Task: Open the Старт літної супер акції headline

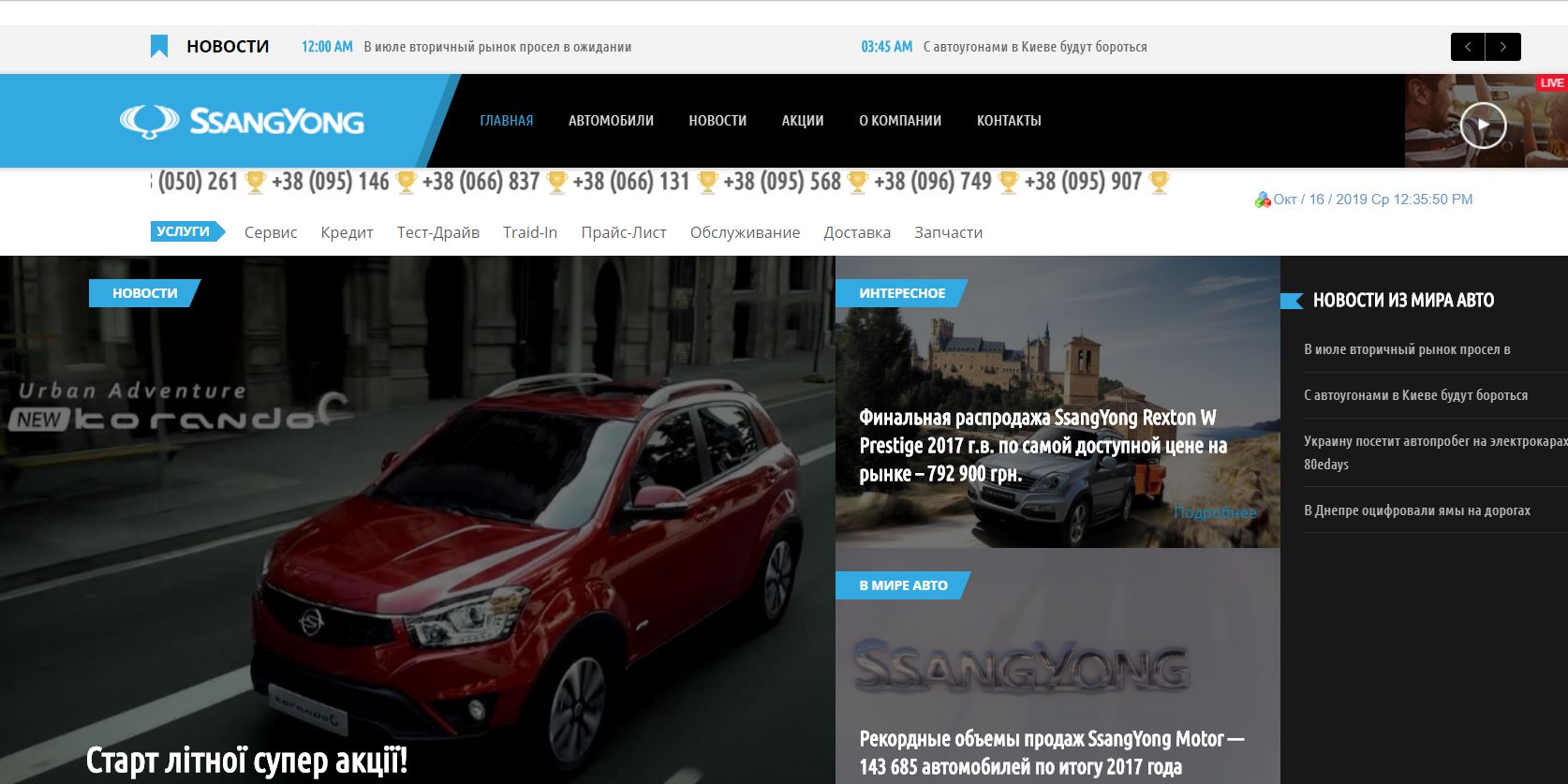Action: pyautogui.click(x=246, y=761)
